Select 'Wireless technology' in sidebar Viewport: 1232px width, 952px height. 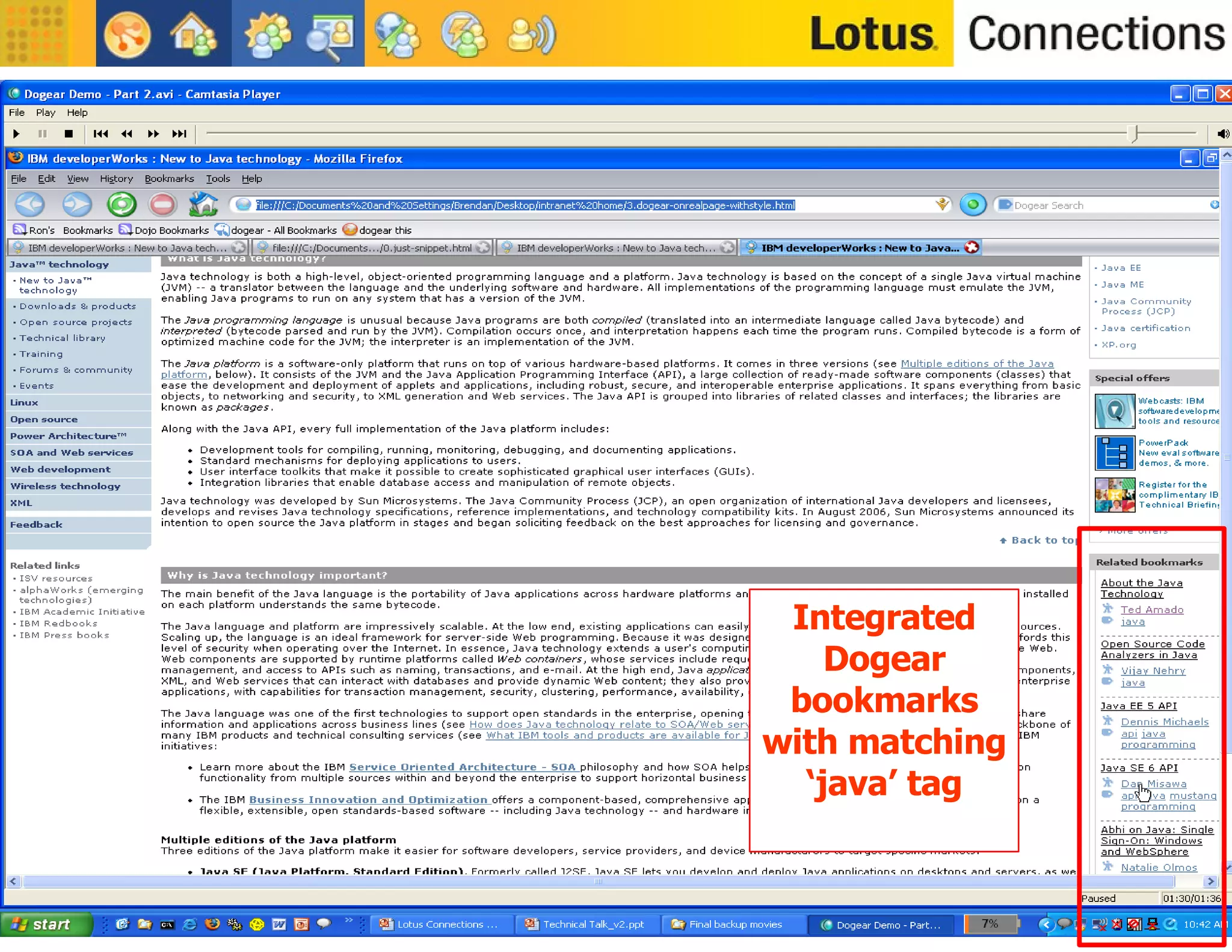[x=65, y=486]
